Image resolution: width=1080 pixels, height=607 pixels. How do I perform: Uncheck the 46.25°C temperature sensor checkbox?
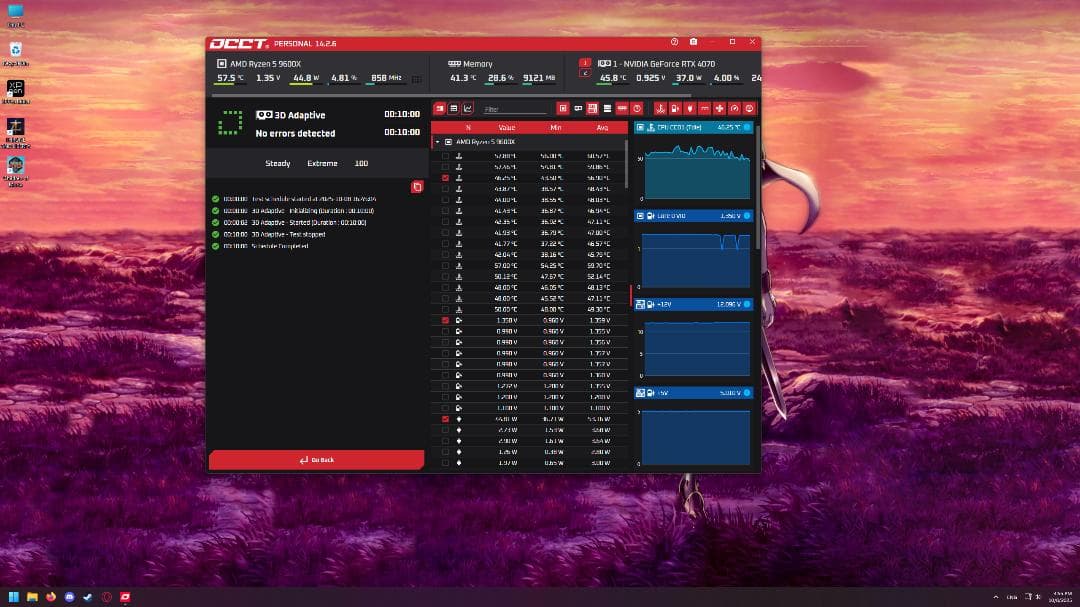tap(445, 178)
